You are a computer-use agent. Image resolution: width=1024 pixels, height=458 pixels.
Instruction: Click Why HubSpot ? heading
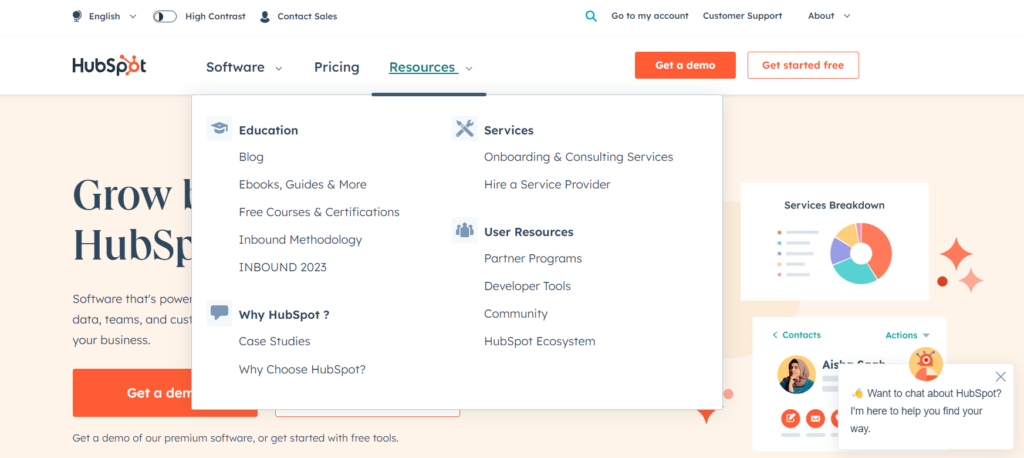[284, 315]
